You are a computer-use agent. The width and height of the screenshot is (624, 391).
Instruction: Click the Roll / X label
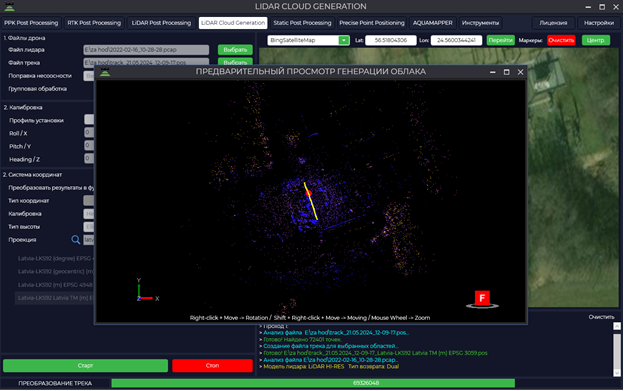coord(18,134)
